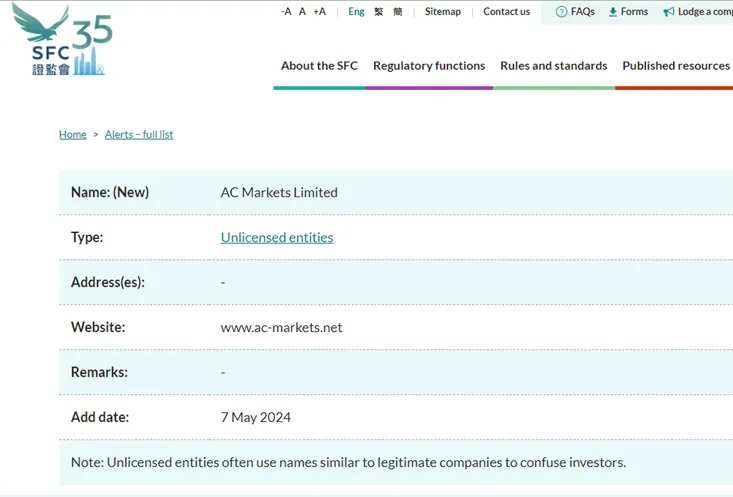The width and height of the screenshot is (733, 497).
Task: Reset font size with middle A
Action: [x=302, y=12]
